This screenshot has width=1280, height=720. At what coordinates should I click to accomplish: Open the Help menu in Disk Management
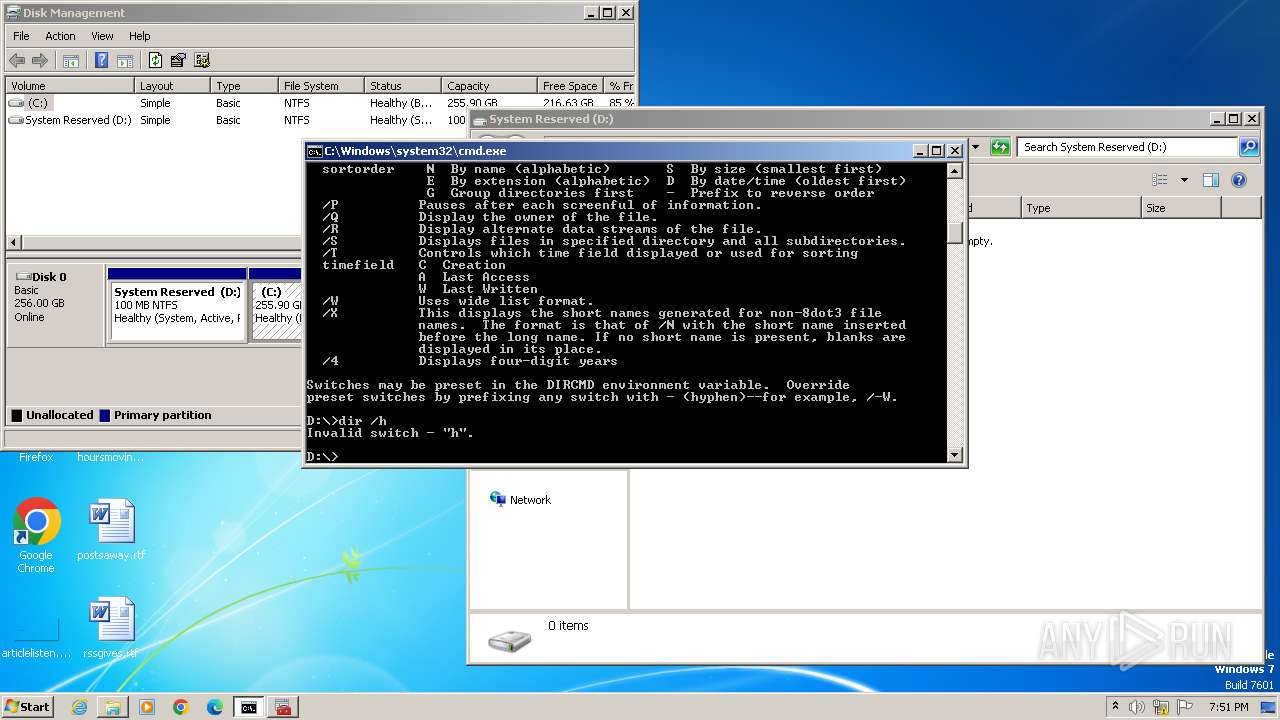click(140, 36)
